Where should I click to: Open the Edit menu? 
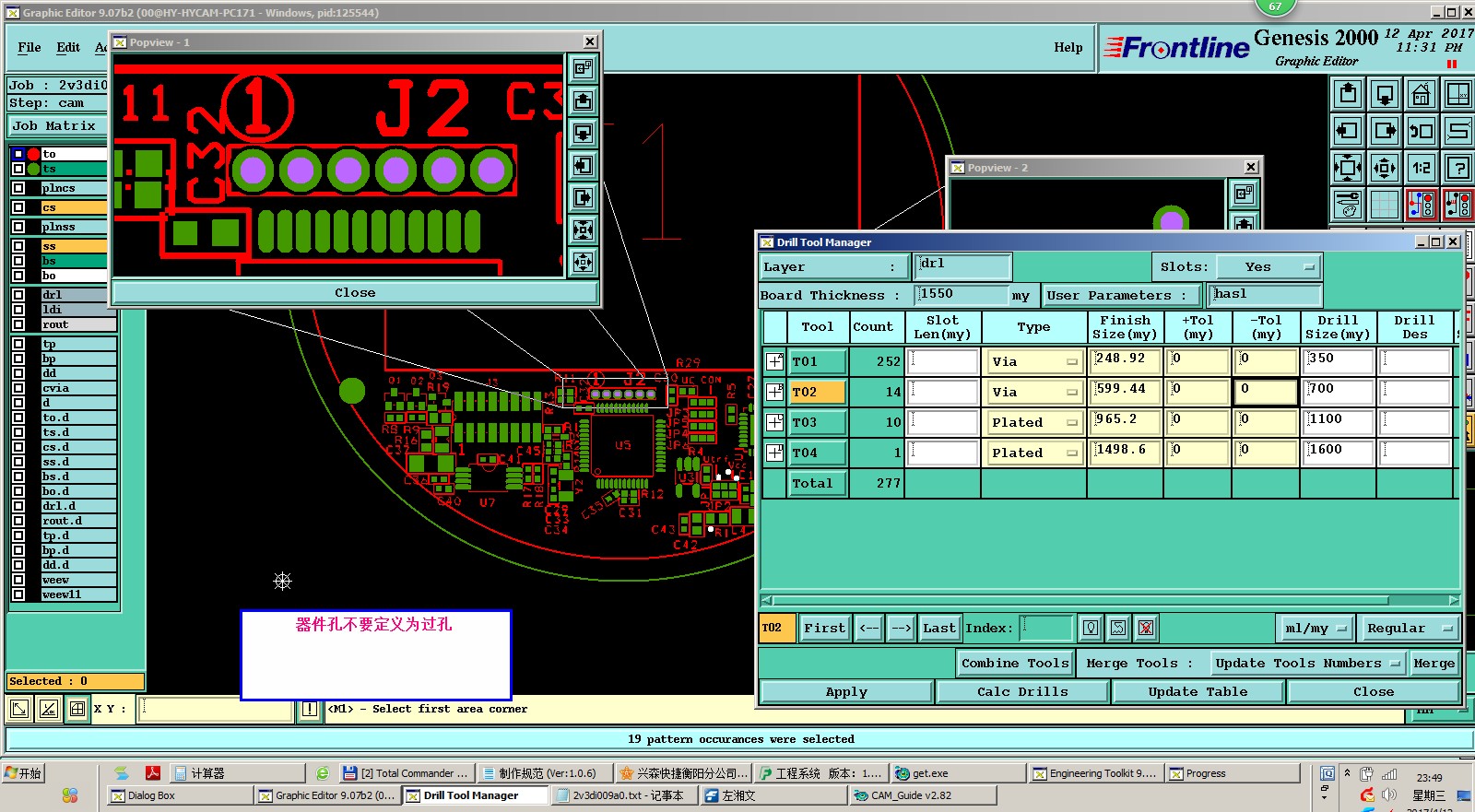click(x=68, y=47)
